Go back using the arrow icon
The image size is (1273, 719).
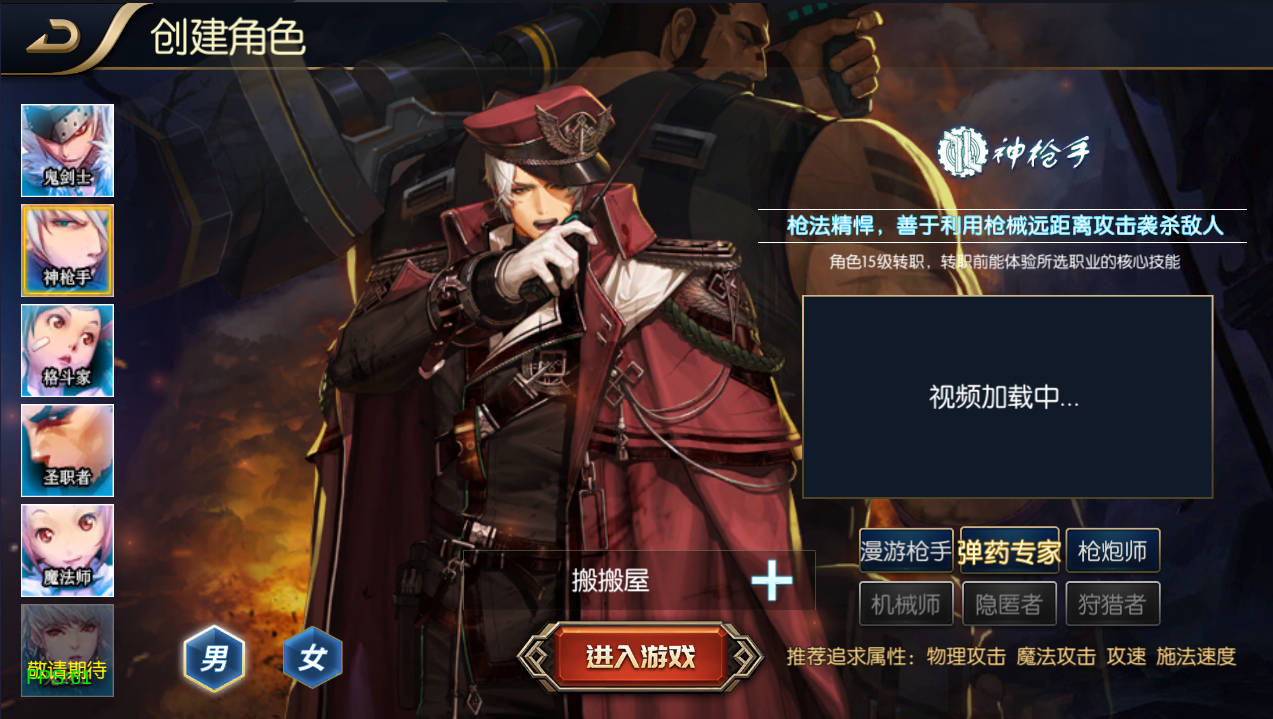pos(53,36)
